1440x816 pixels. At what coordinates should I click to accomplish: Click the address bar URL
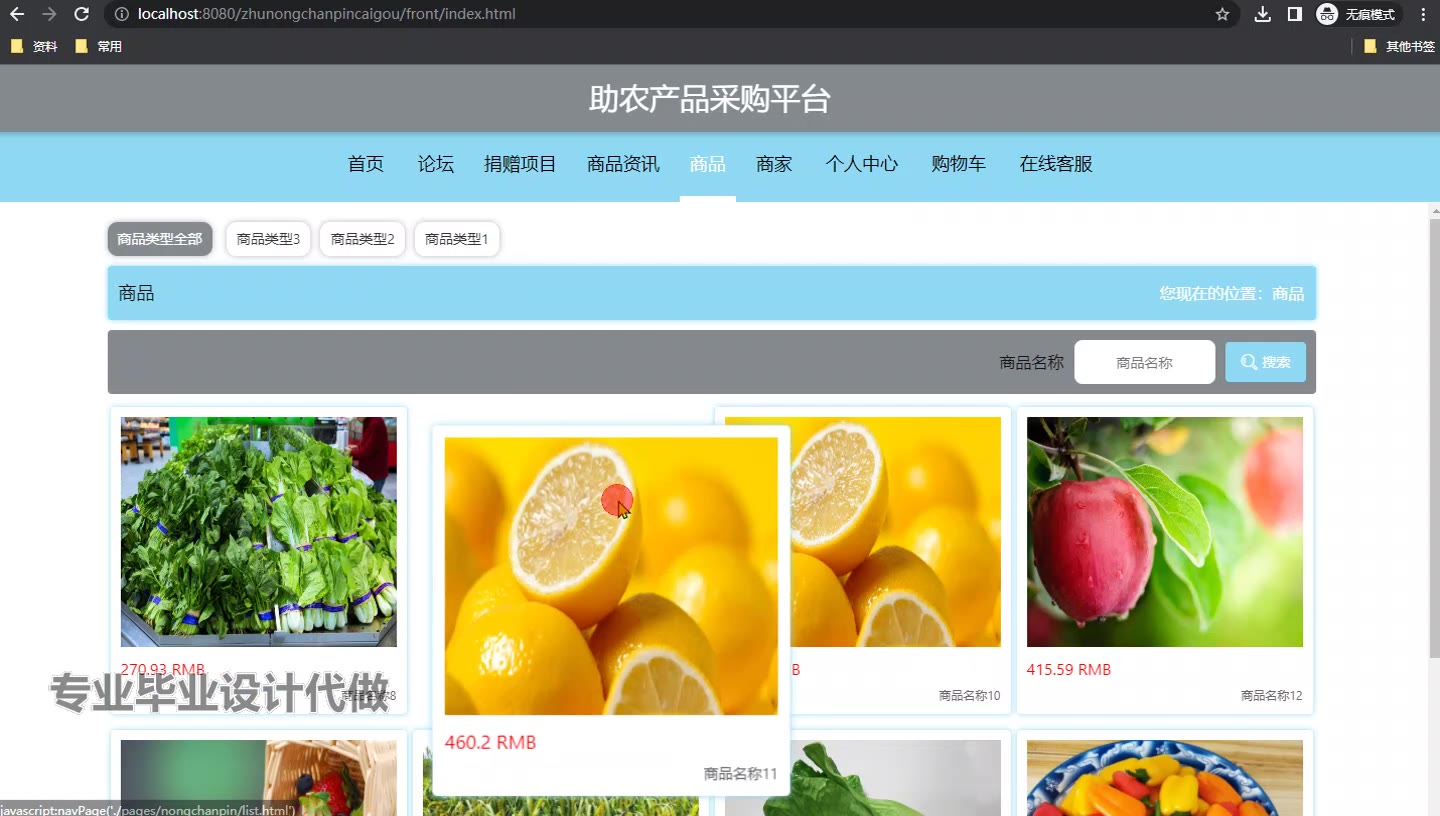coord(327,14)
